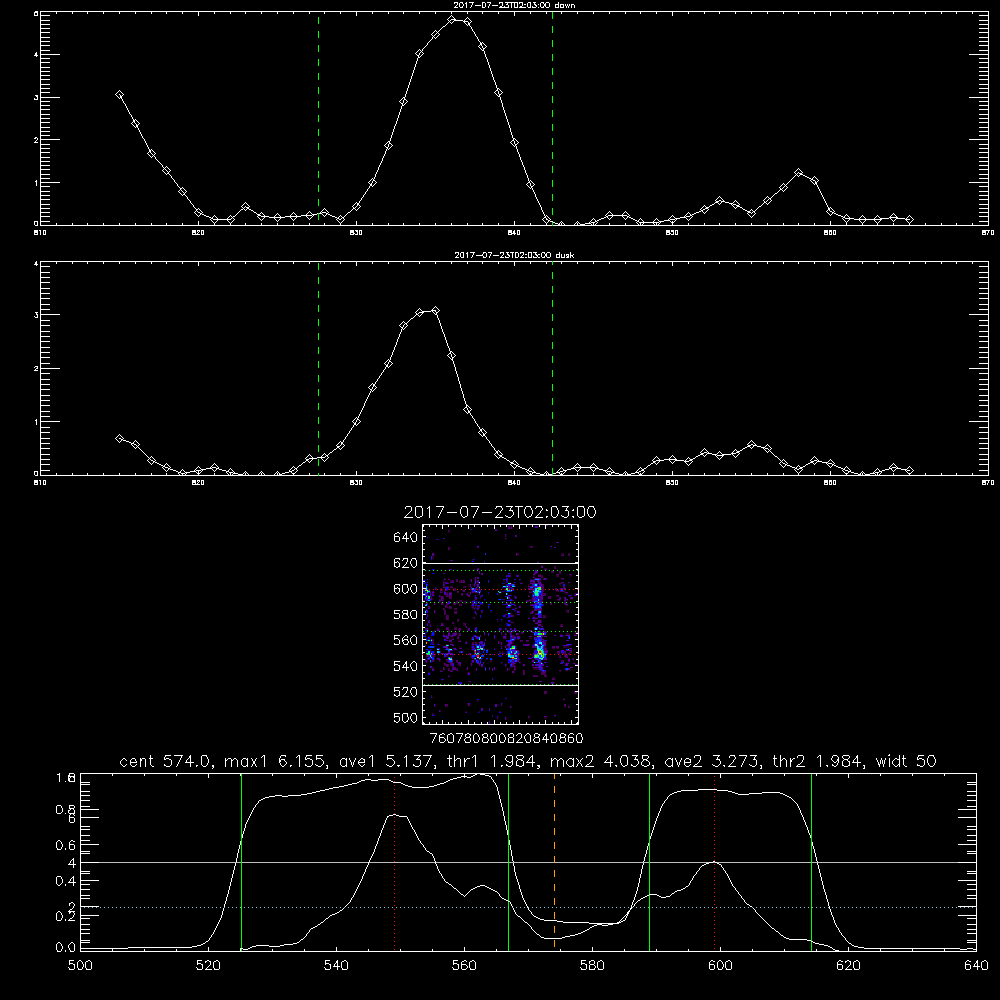
Task: Select the highest diamond marker on the dusk curve
Action: tap(436, 311)
